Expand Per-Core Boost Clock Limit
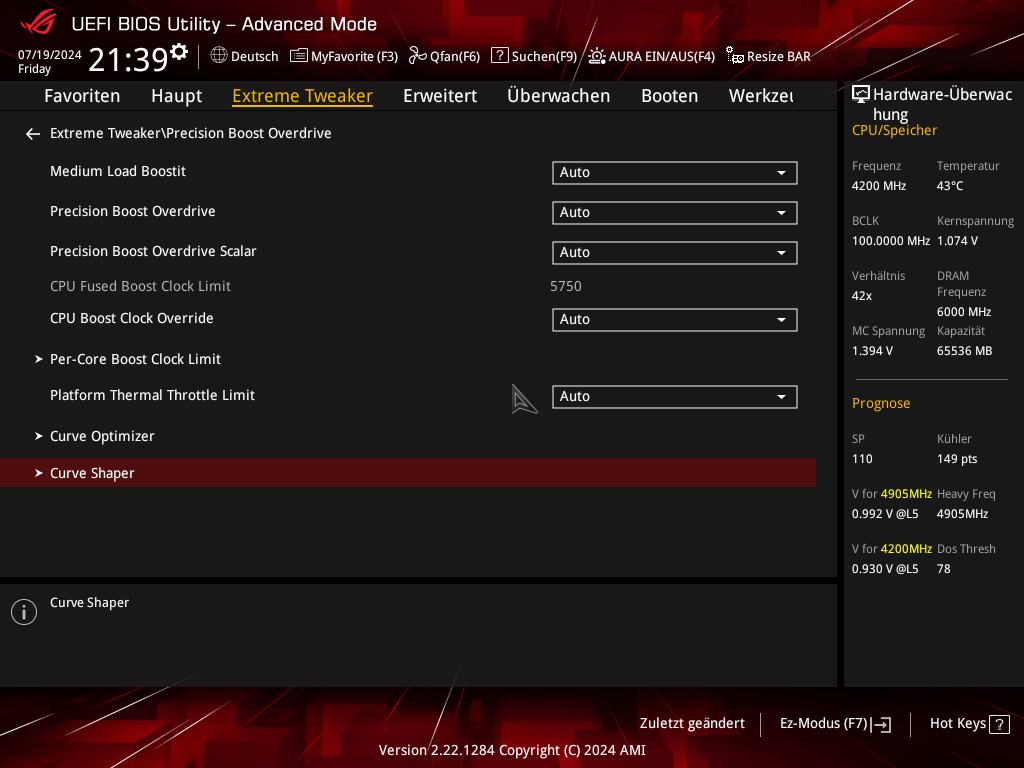The image size is (1024, 768). tap(135, 359)
